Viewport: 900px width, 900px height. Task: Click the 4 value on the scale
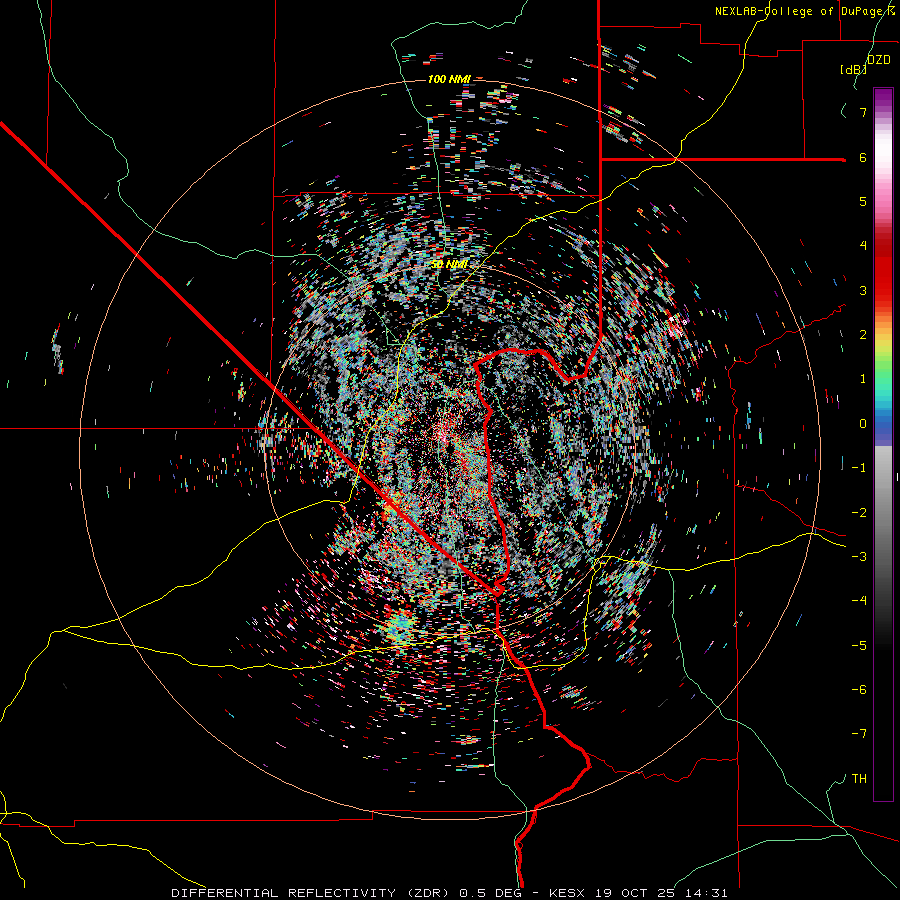pyautogui.click(x=863, y=246)
